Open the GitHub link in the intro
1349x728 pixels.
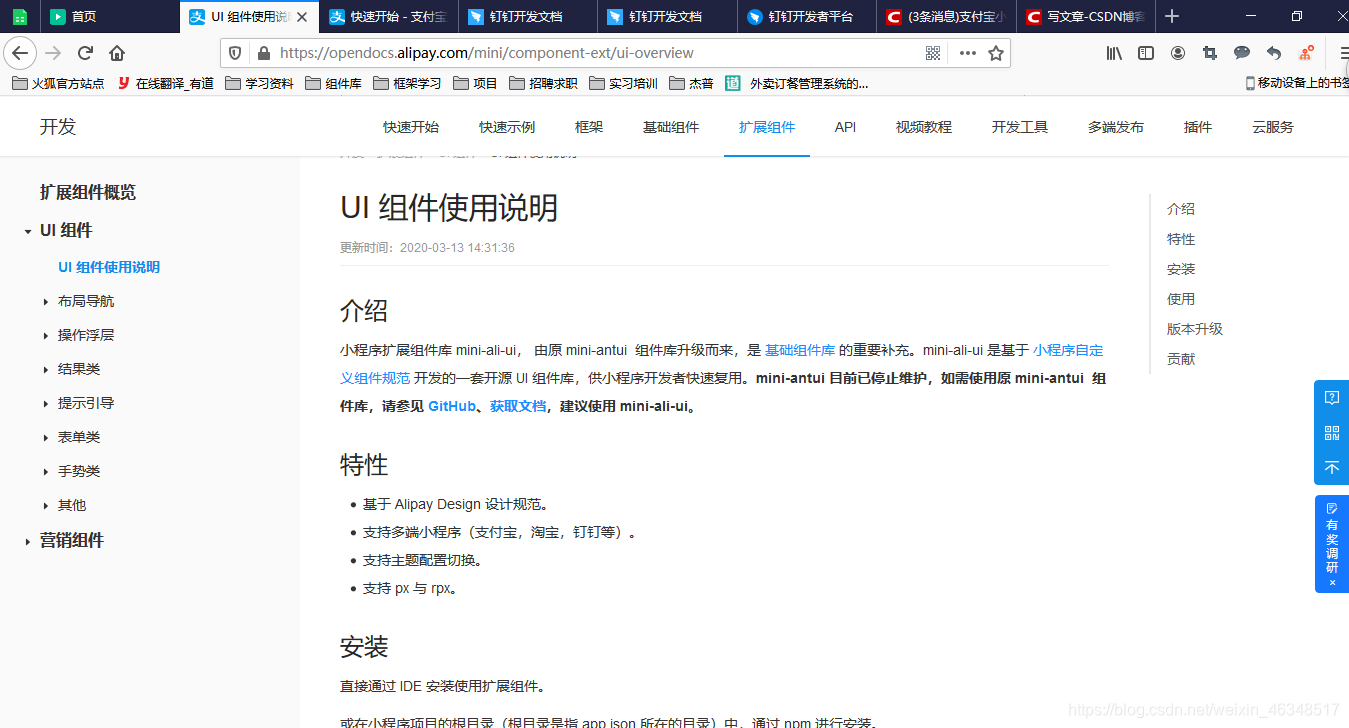pos(451,406)
